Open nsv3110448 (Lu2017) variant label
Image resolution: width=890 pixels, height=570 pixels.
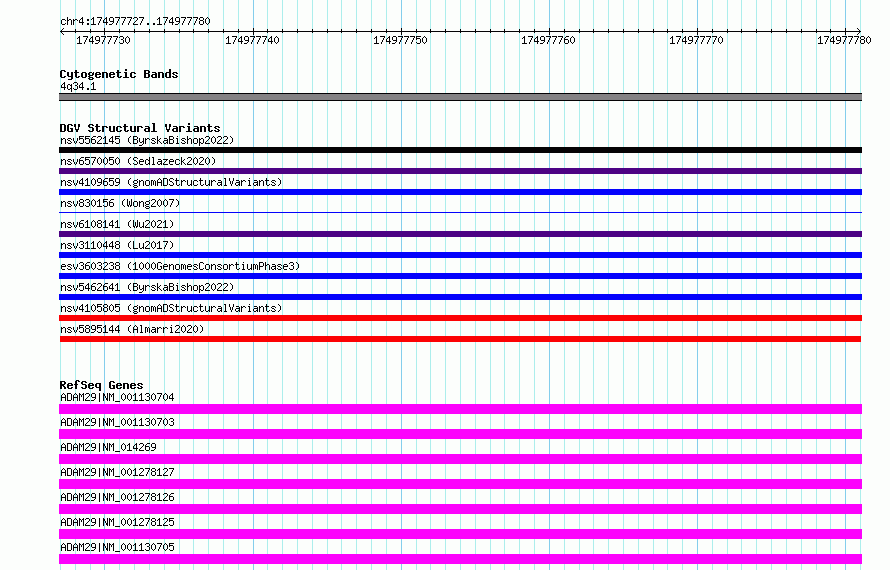click(117, 245)
